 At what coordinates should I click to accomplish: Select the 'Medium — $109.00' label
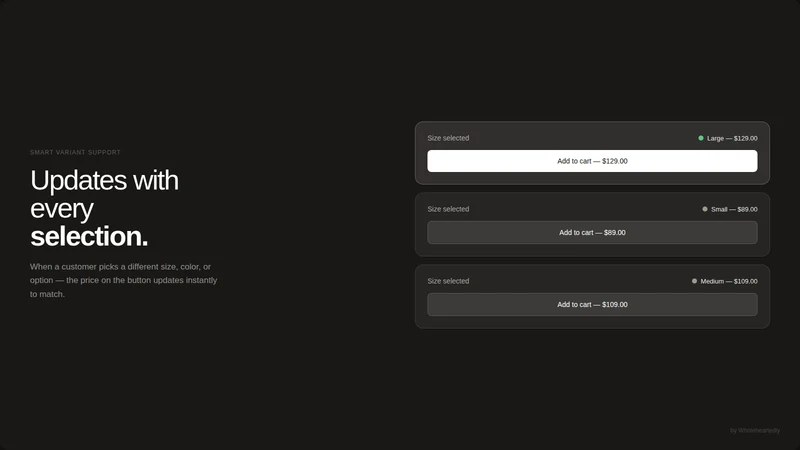coord(729,281)
